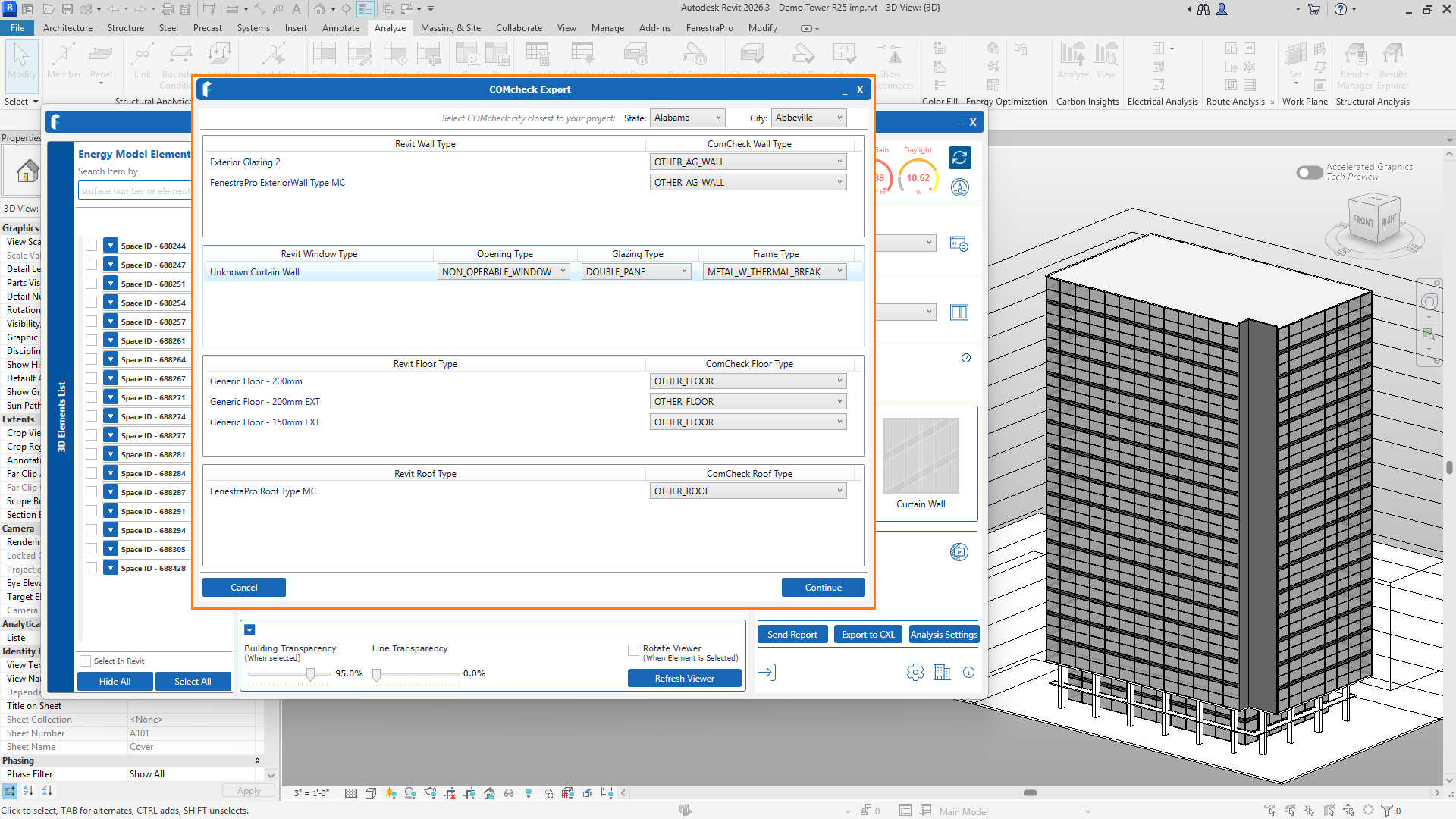The width and height of the screenshot is (1456, 819).
Task: Toggle Shadows icon in view control bar
Action: 410,793
